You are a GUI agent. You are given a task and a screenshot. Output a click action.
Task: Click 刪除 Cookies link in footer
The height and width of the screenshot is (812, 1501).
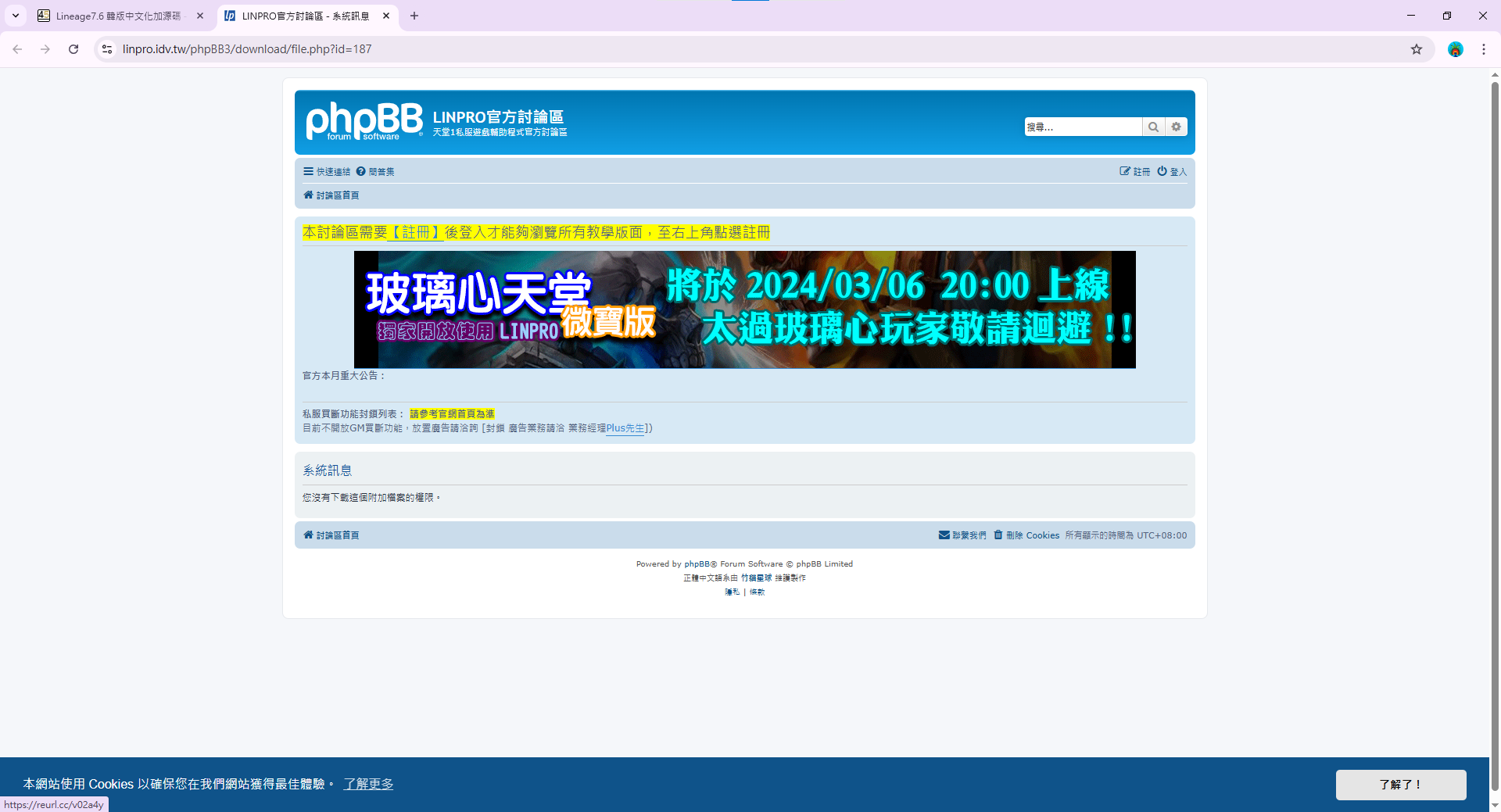pyautogui.click(x=1026, y=535)
